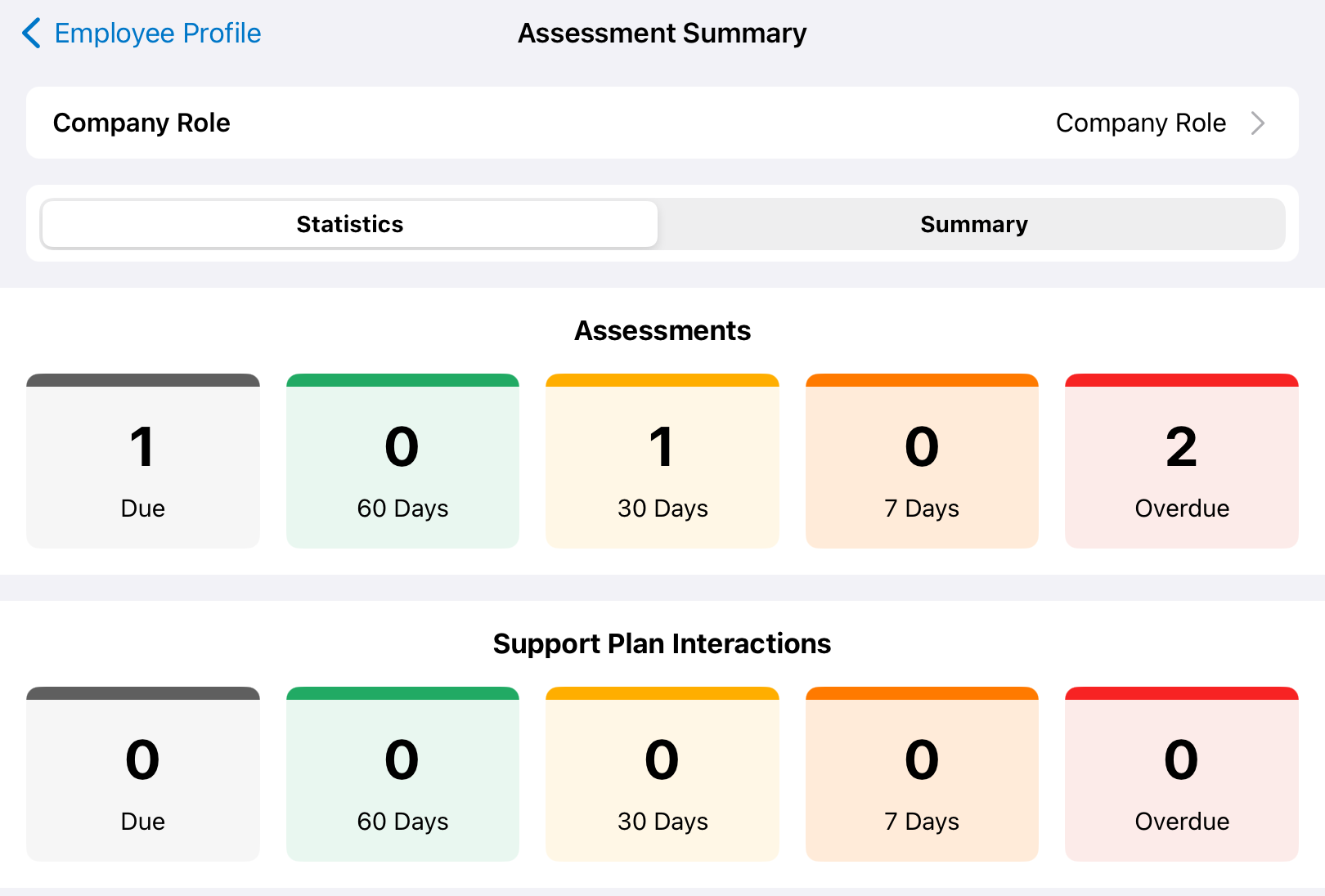Screen dimensions: 1325x896
Task: View Support Plan Overdue card
Action: pos(1182,774)
